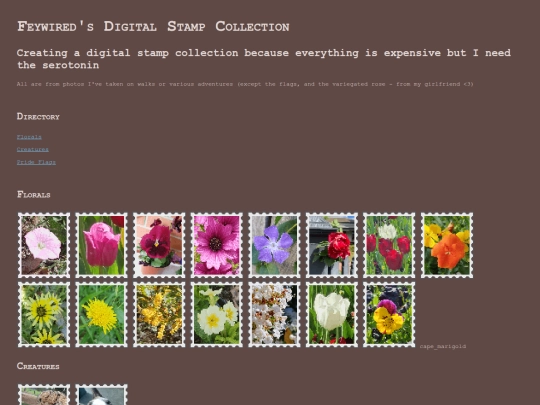The image size is (540, 405).
Task: Select the orange and yellow pansies stamp
Action: coord(447,245)
